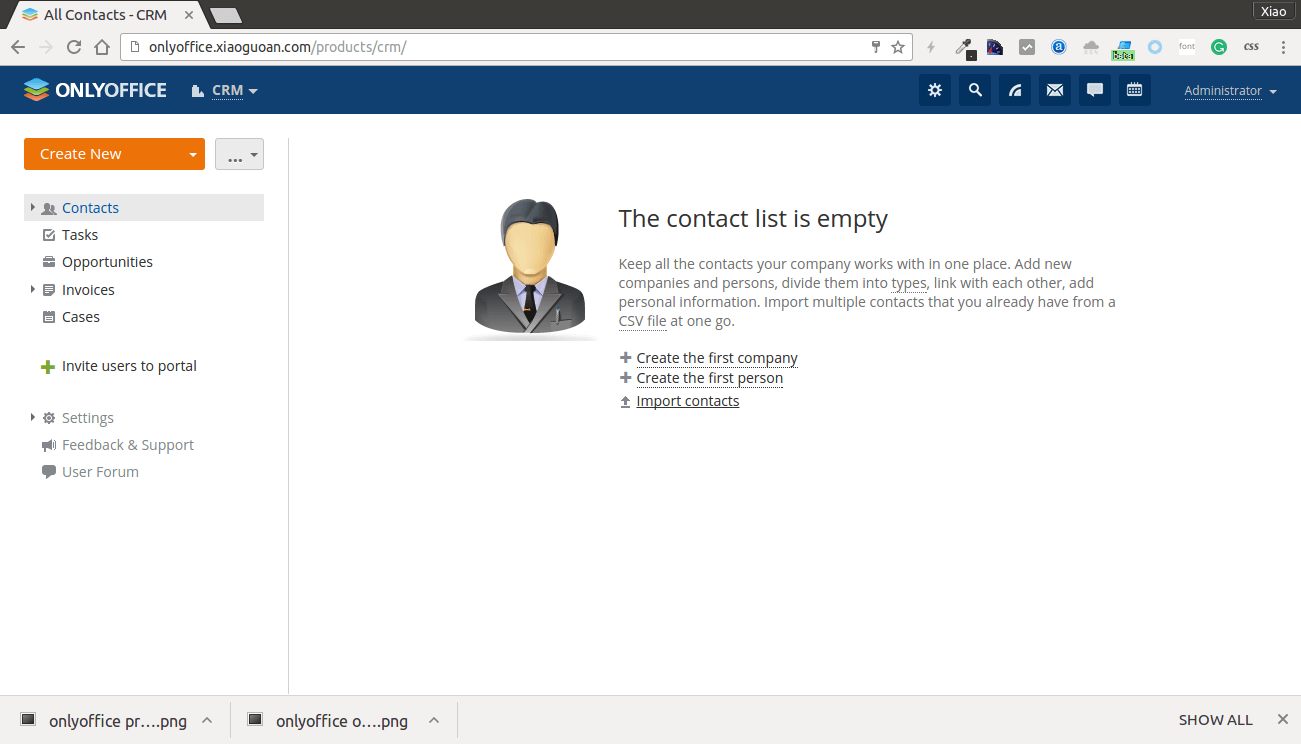Click the "Import contacts" link
Image resolution: width=1301 pixels, height=744 pixels.
point(688,401)
